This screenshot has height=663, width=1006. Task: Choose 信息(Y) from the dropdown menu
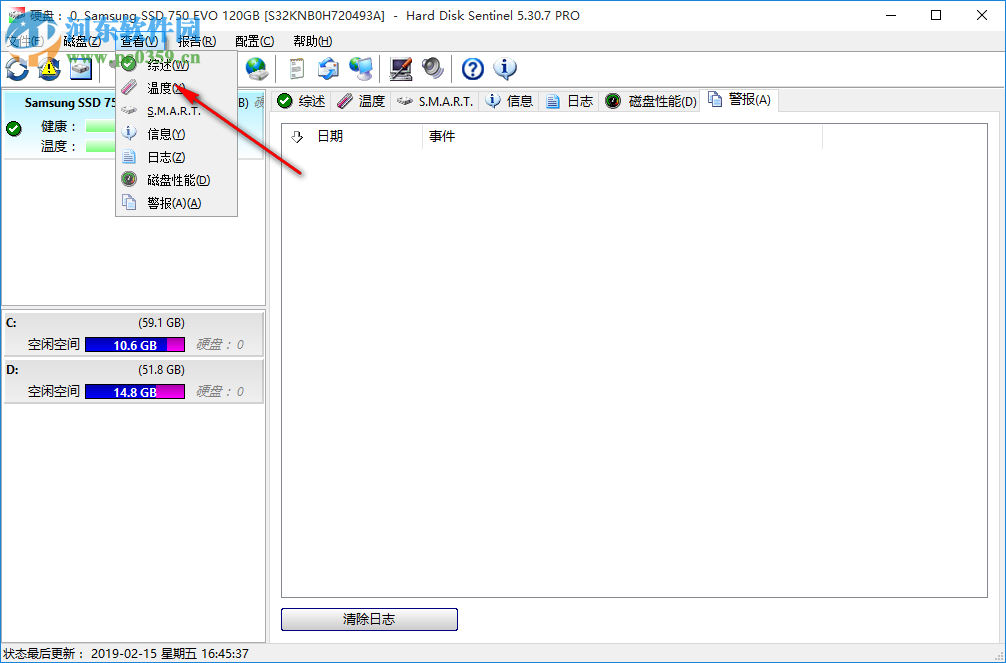click(x=176, y=134)
